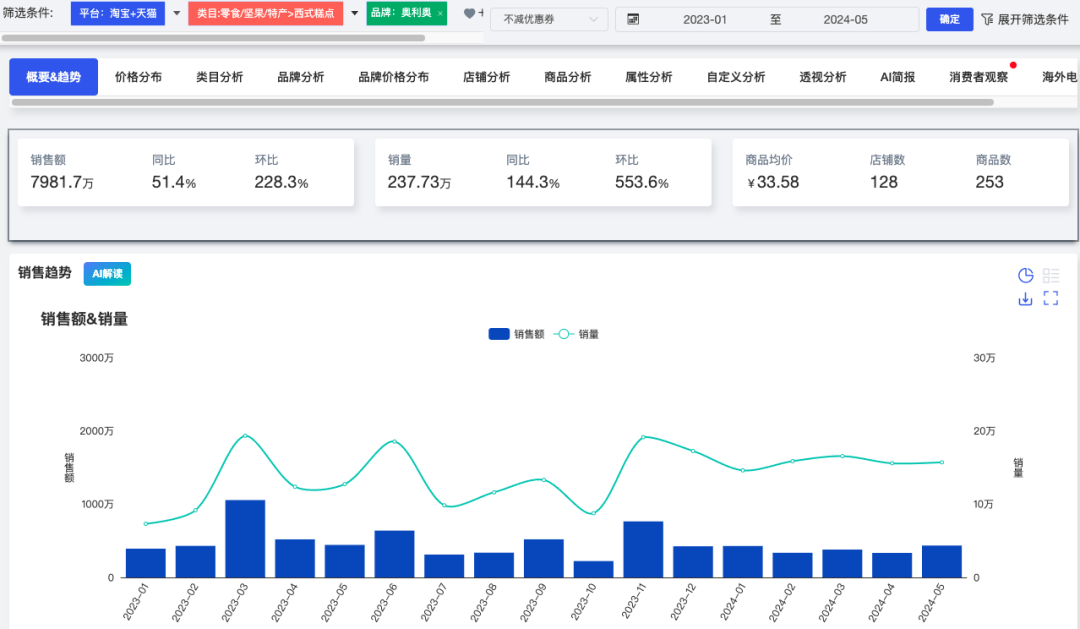Switch the sales trend chart to pie view

pos(1026,275)
